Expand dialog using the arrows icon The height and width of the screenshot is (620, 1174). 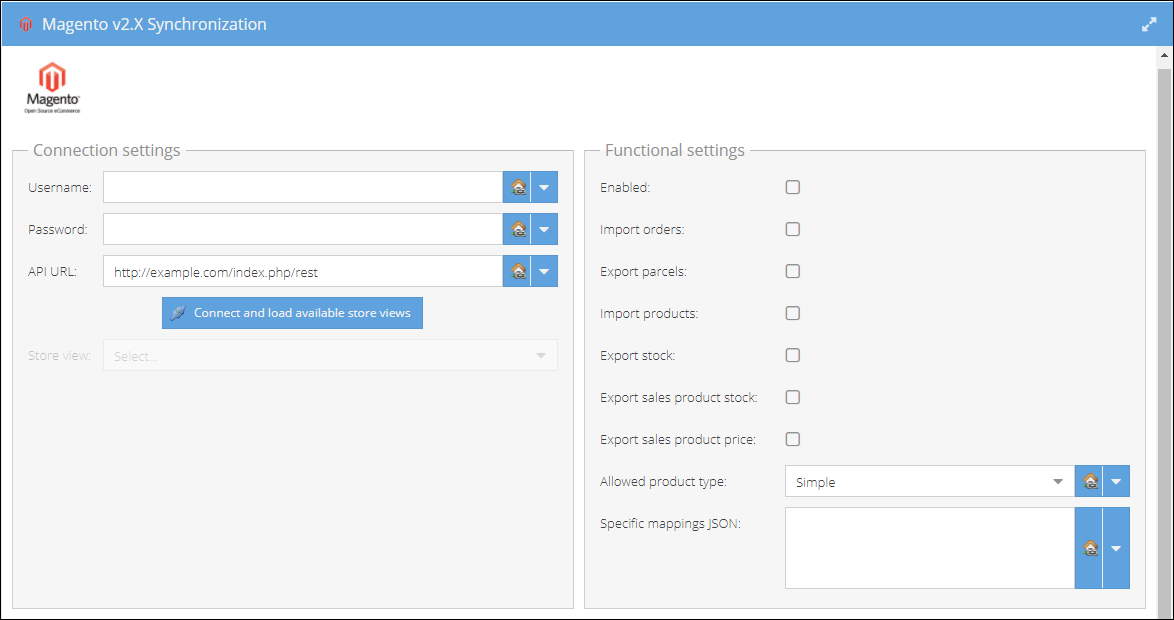[1149, 24]
